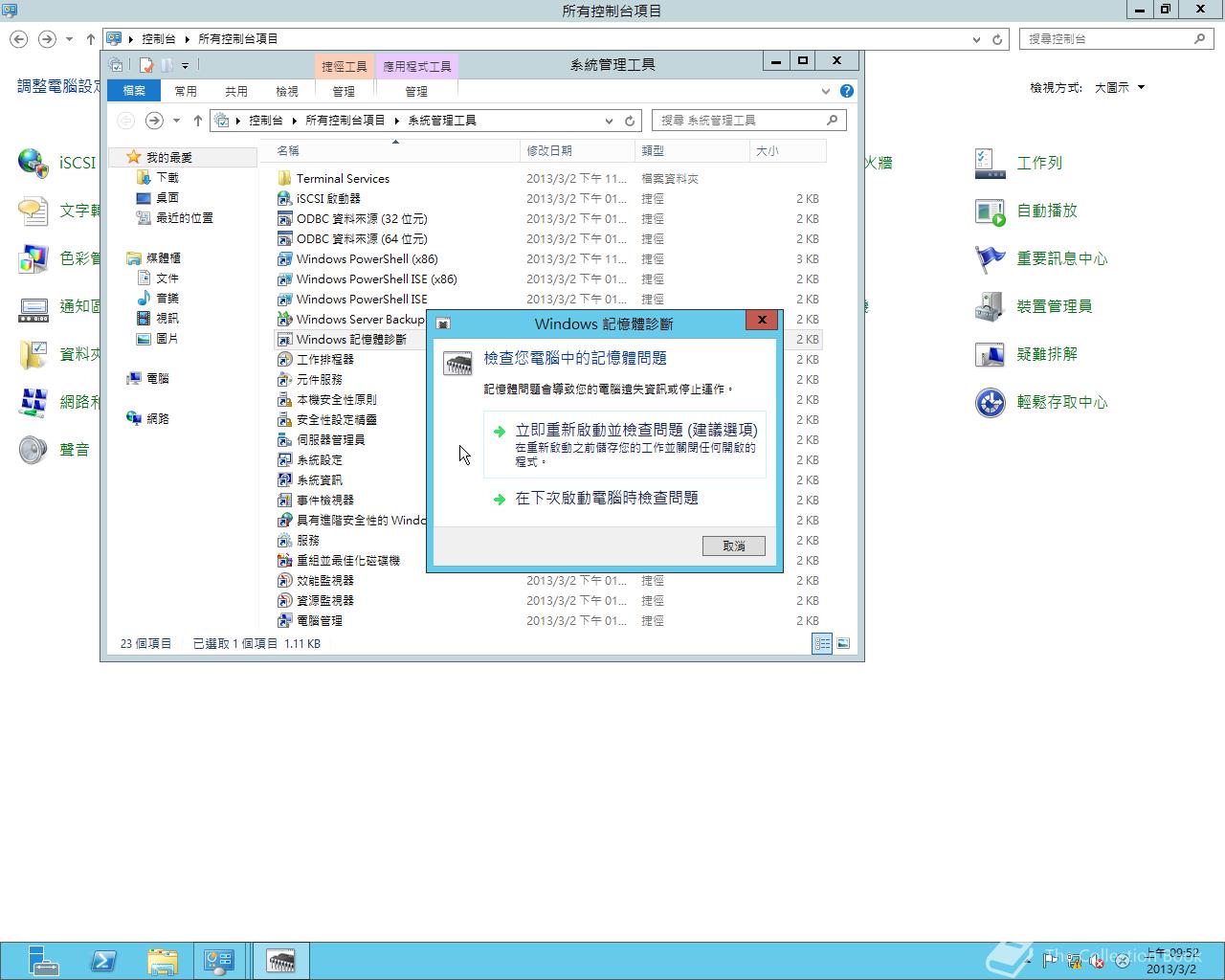
Task: Select 資源監視器 icon
Action: 284,600
